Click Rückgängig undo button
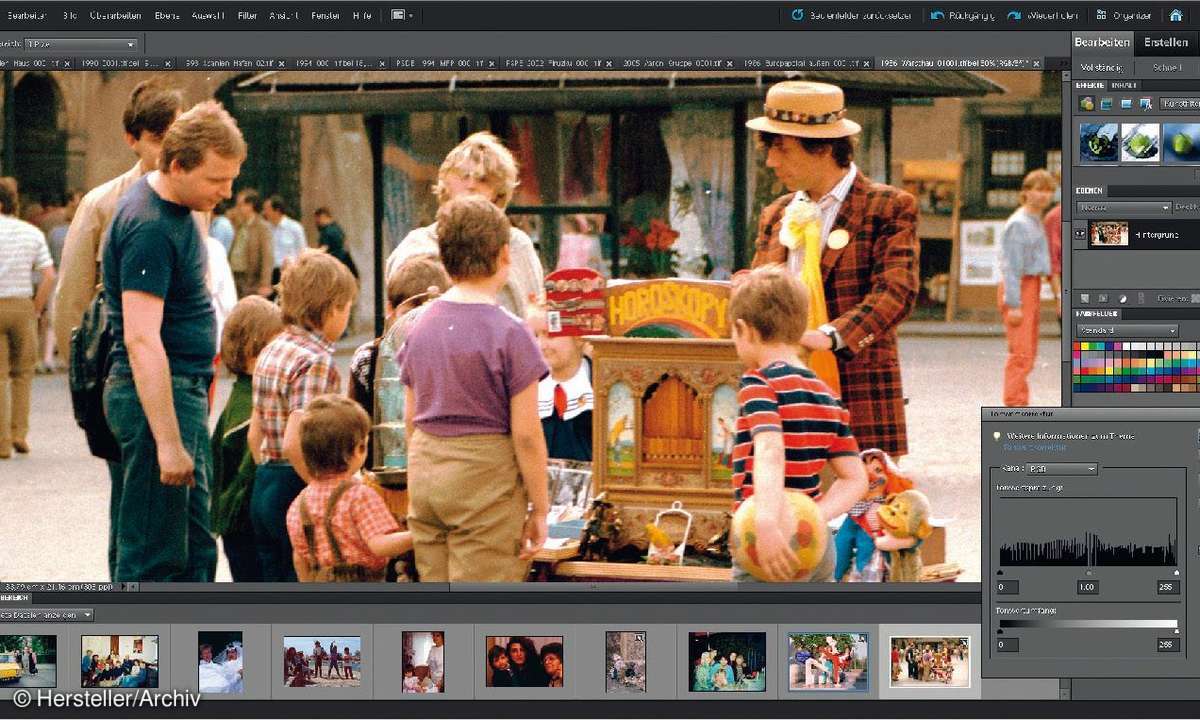Screen dimensions: 1200x720 click(963, 15)
